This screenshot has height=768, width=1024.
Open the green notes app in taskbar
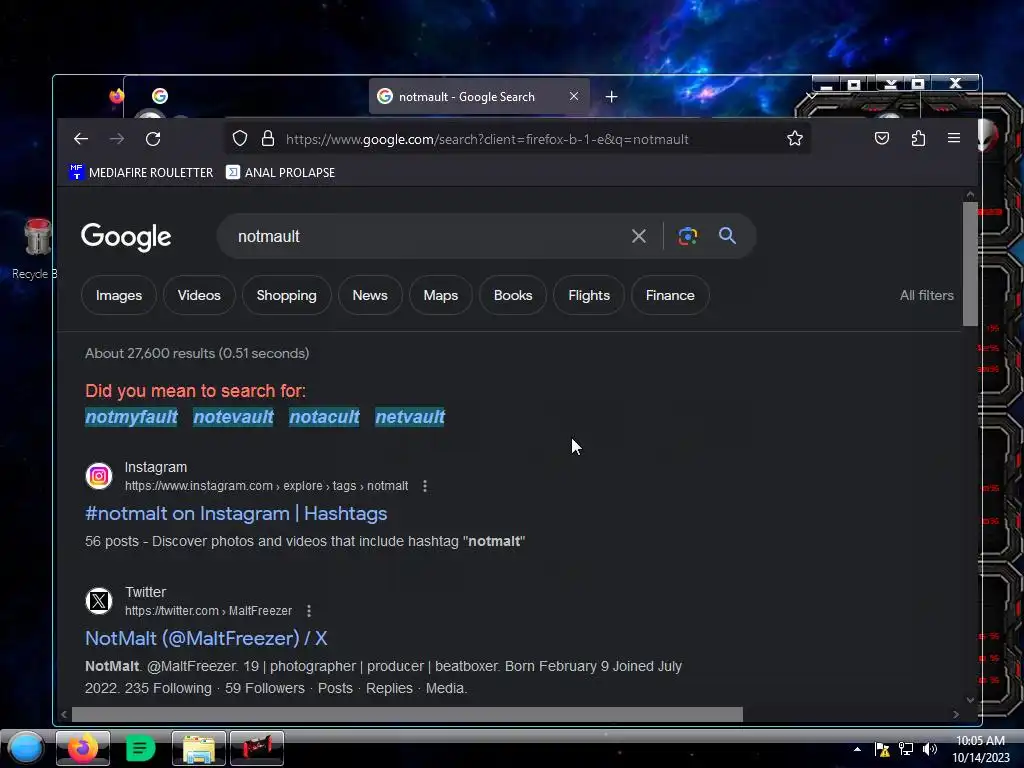click(x=140, y=748)
